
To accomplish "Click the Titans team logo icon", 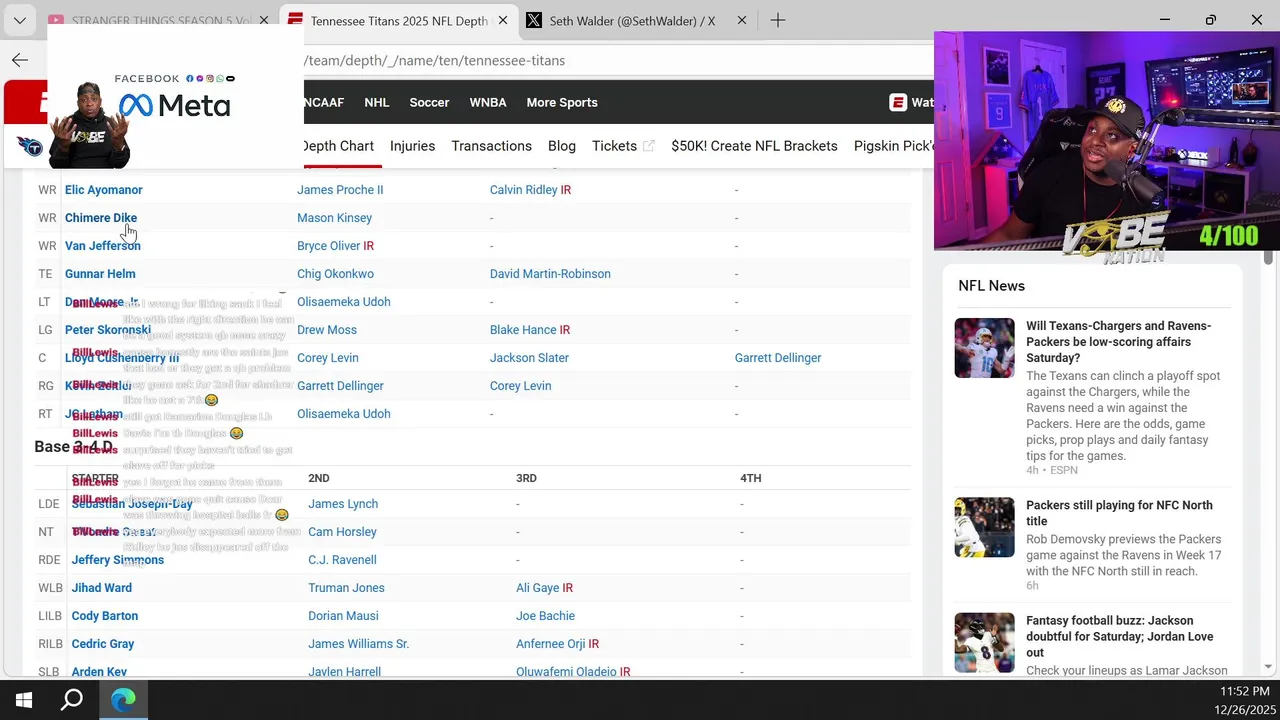I will click(30, 147).
